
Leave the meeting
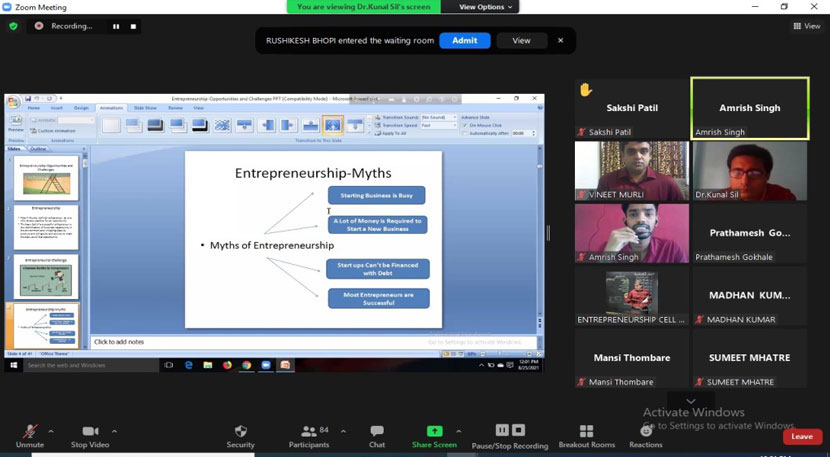tap(801, 436)
